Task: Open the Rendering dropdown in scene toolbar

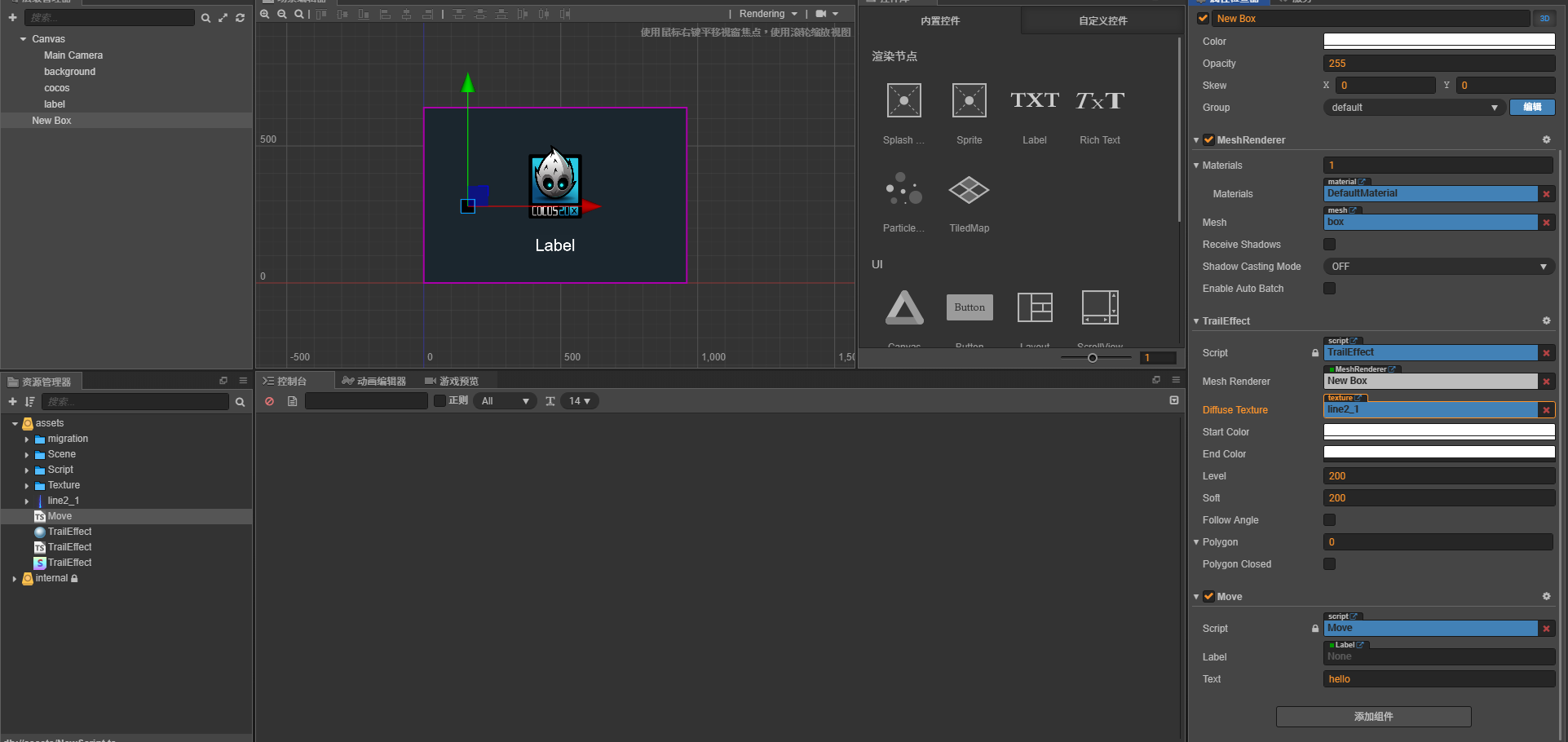Action: click(768, 14)
